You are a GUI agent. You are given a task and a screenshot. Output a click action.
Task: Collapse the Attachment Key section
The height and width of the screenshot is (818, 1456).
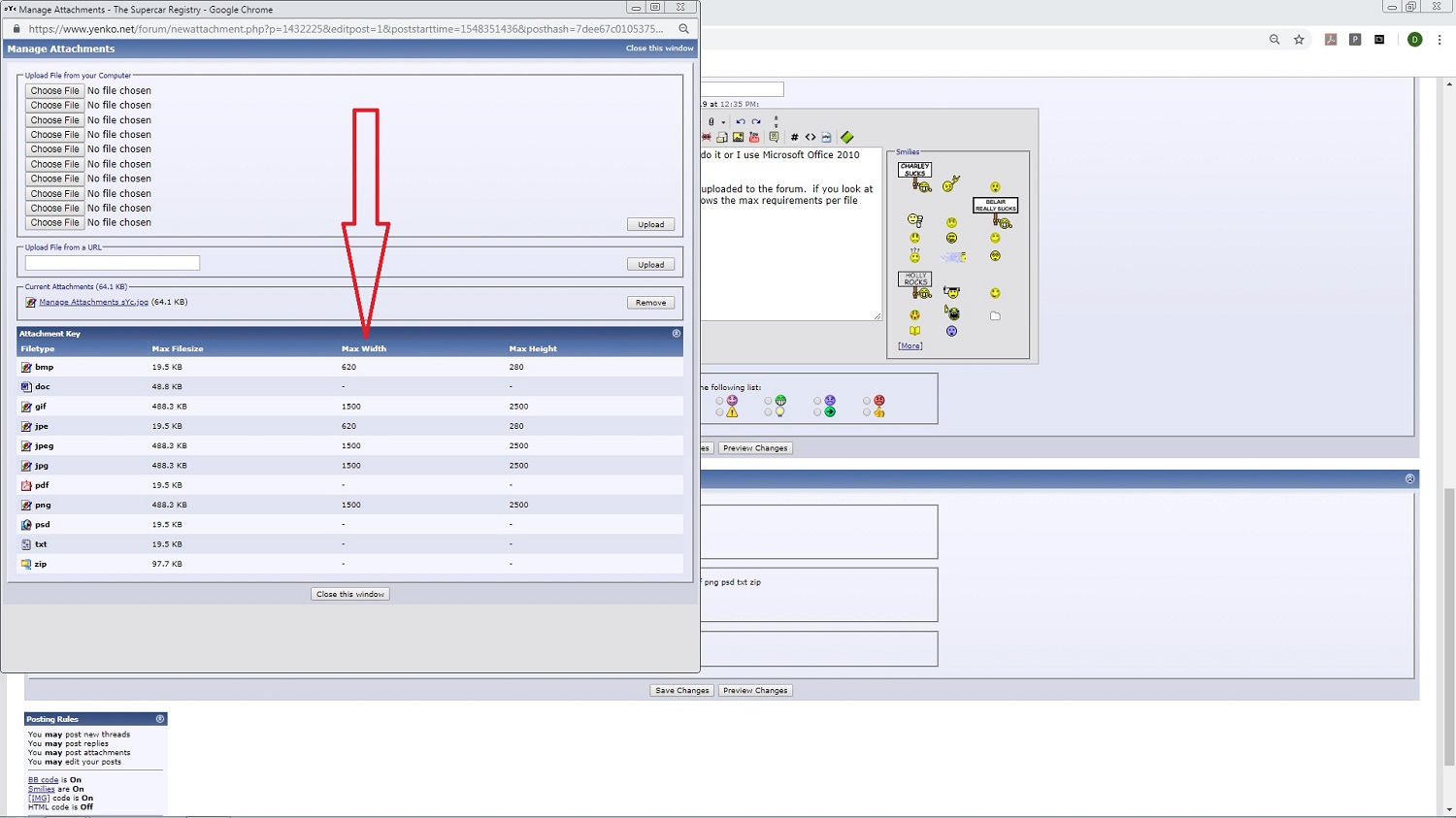pyautogui.click(x=677, y=334)
